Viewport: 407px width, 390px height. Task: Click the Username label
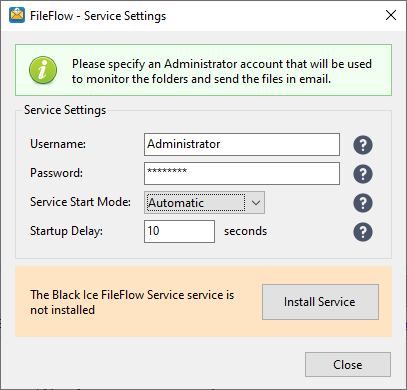click(58, 144)
